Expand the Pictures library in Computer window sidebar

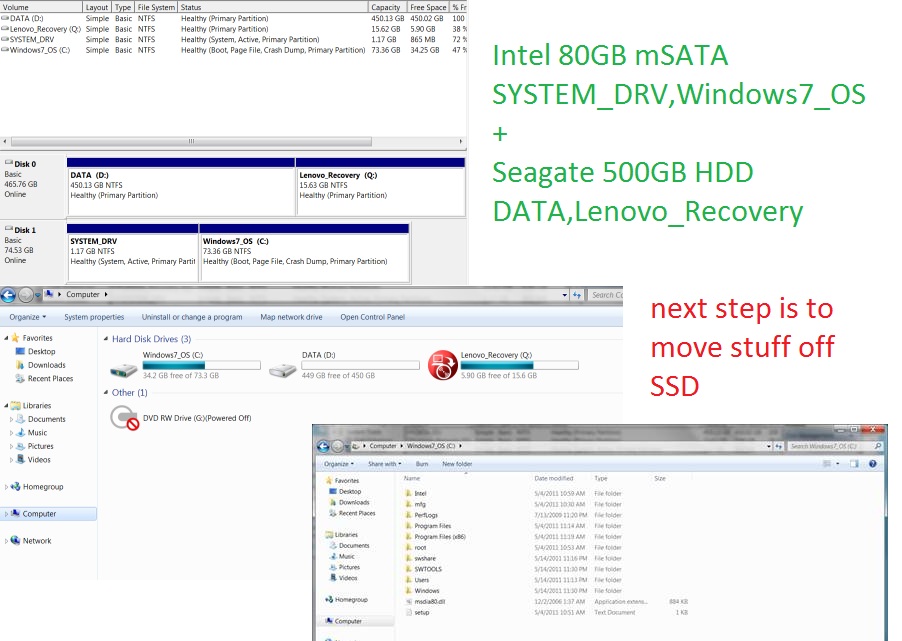[11, 447]
